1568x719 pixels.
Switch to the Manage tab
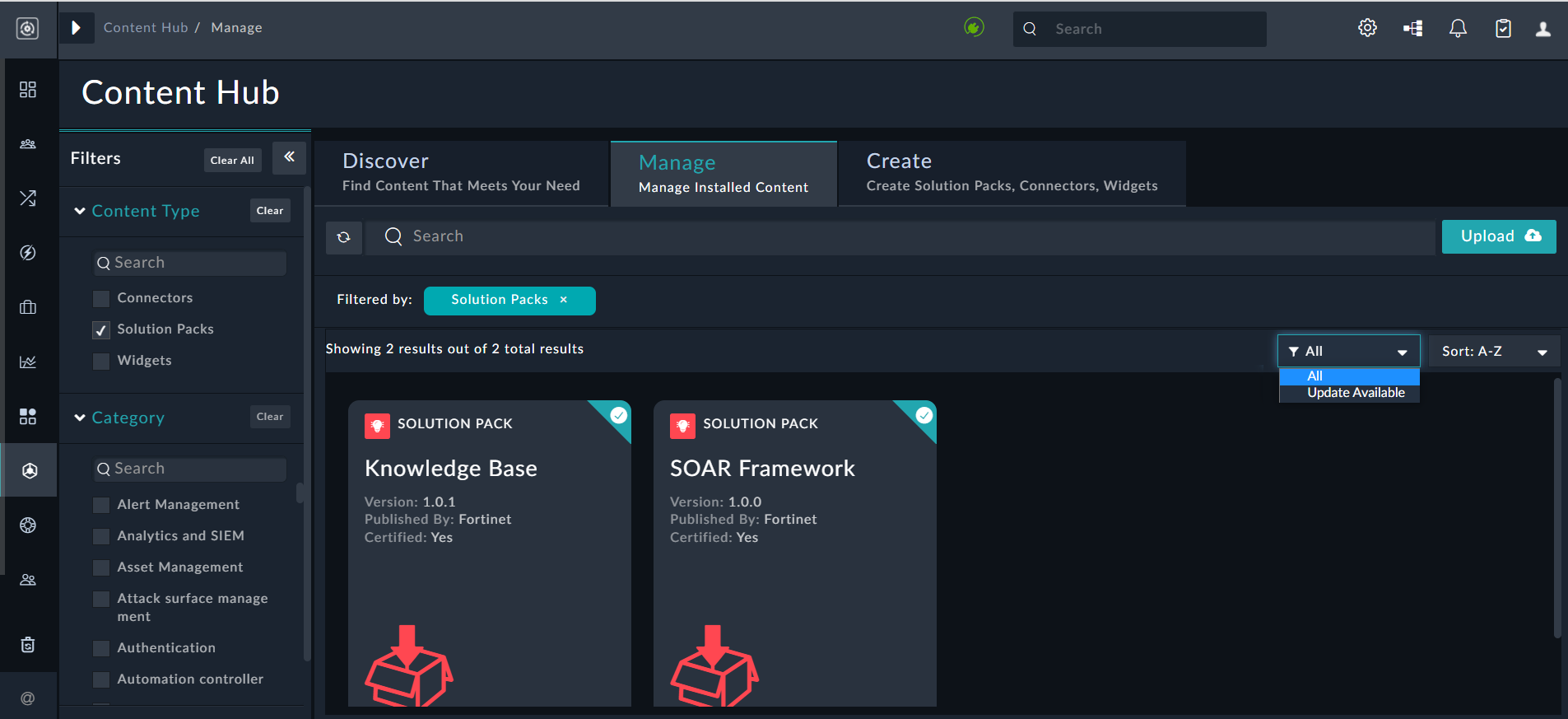[724, 174]
